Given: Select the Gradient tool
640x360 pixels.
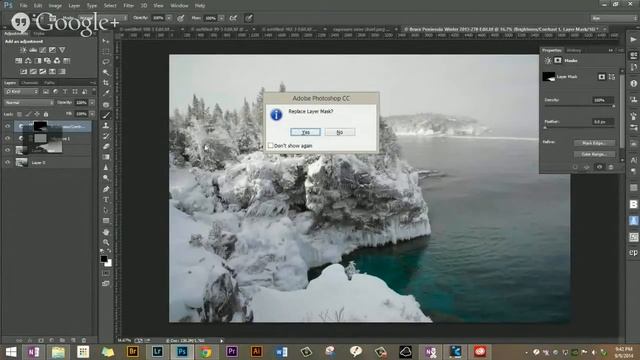Looking at the screenshot, I should [x=106, y=157].
